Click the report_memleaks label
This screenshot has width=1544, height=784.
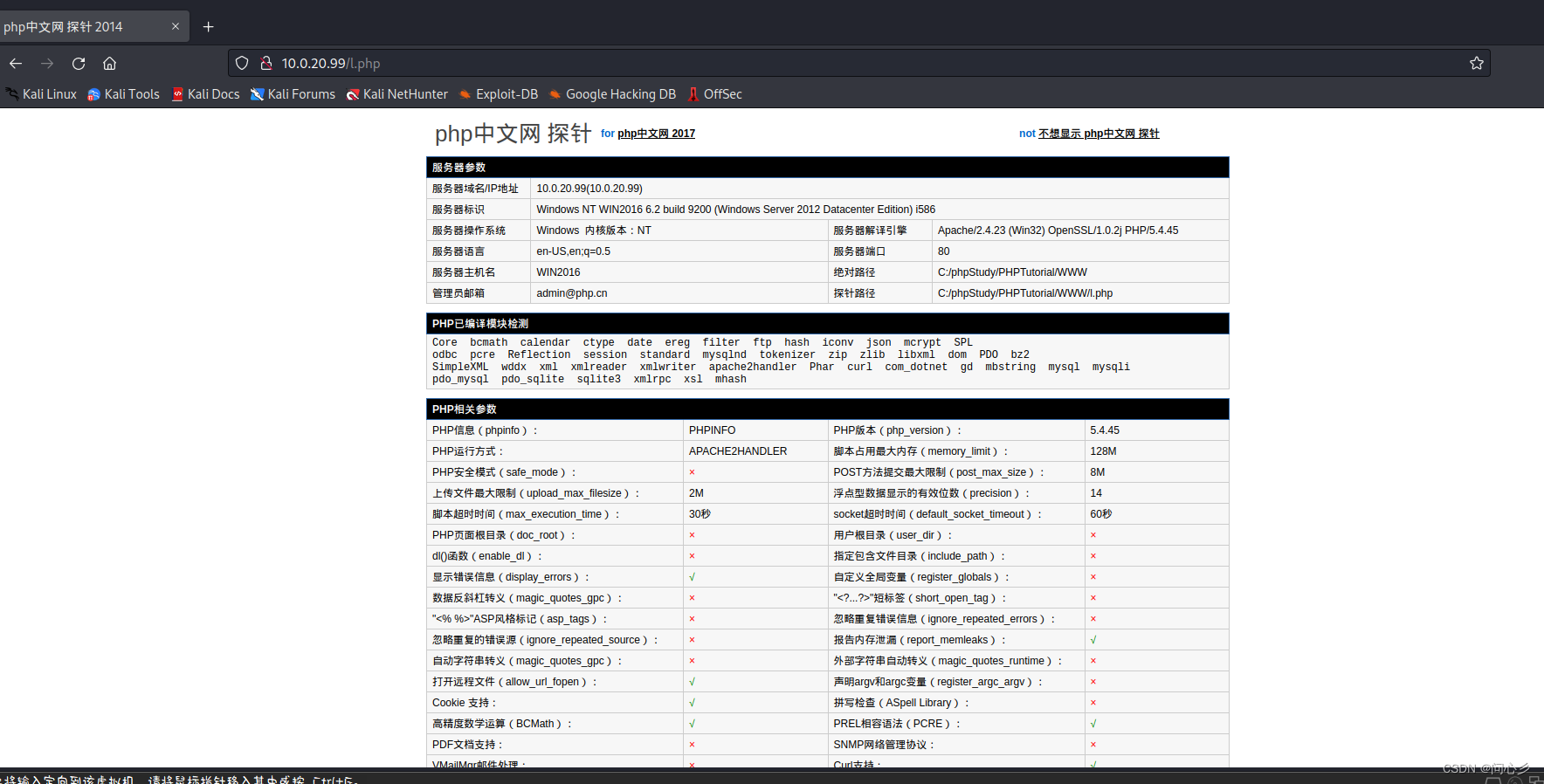(920, 640)
